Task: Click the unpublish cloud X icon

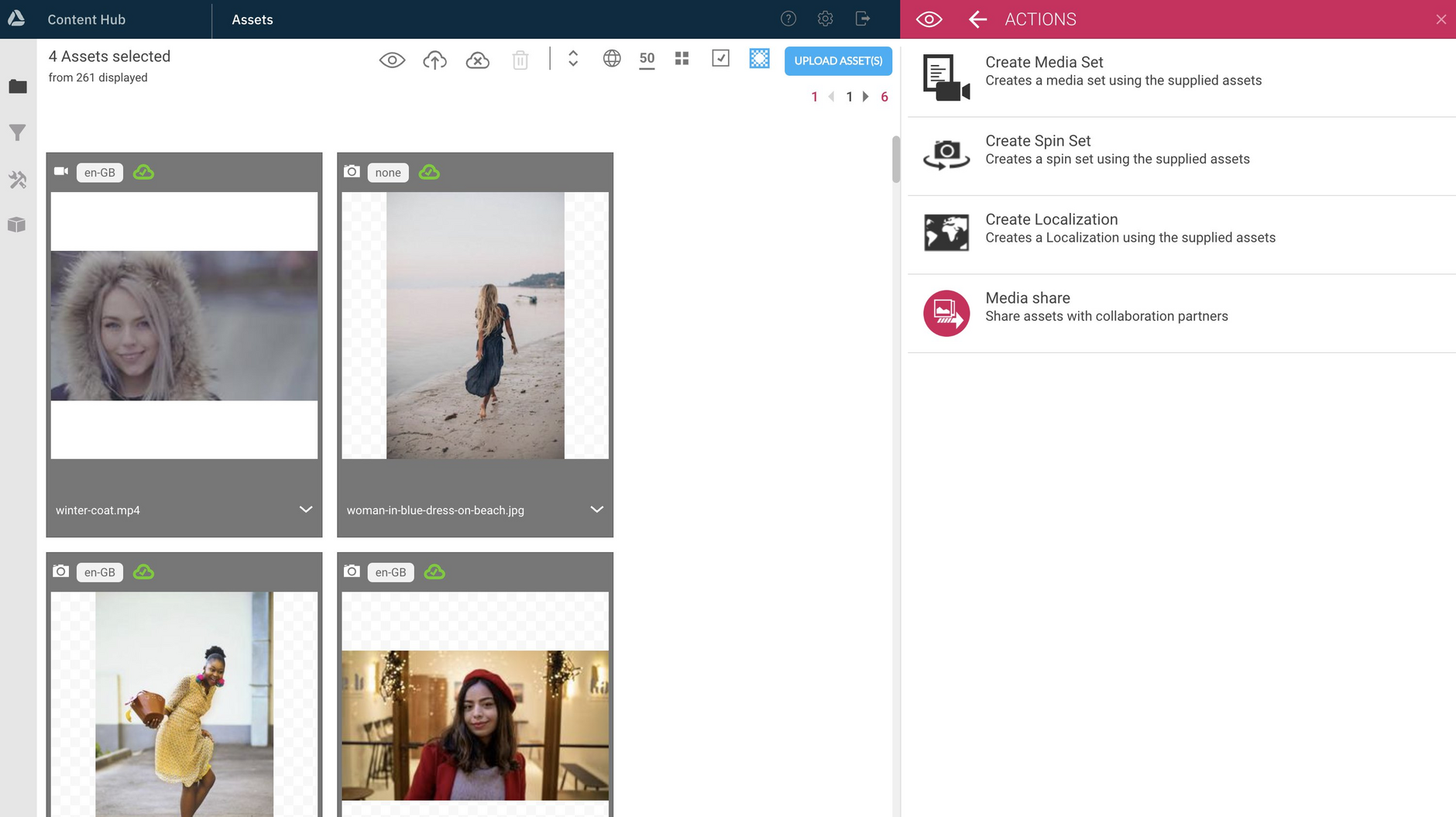Action: [x=477, y=60]
